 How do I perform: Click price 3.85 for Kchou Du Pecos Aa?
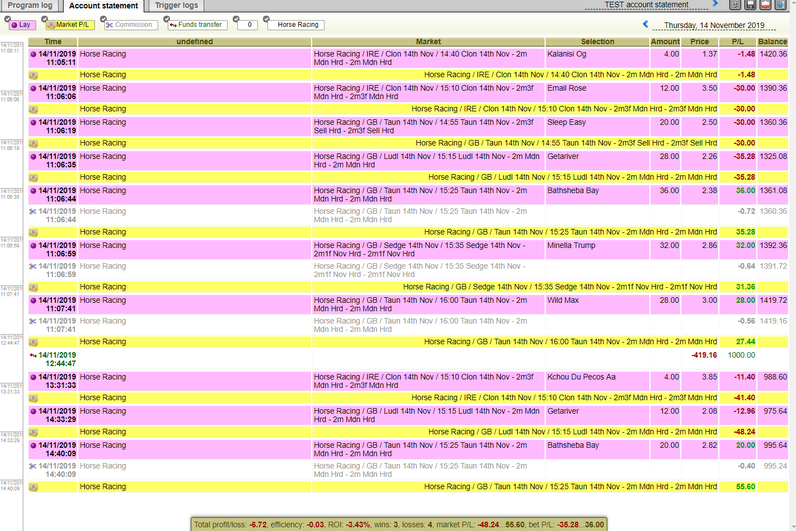[x=709, y=377]
